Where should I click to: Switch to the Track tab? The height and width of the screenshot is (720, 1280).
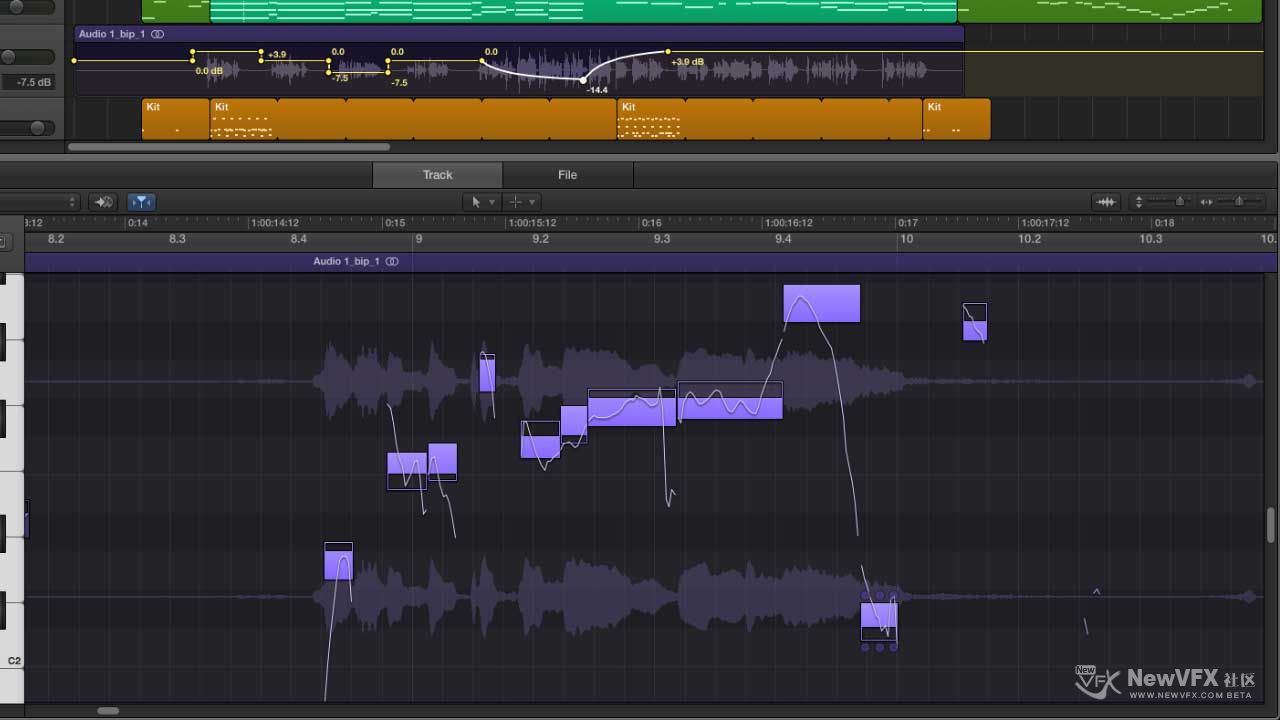(x=437, y=175)
